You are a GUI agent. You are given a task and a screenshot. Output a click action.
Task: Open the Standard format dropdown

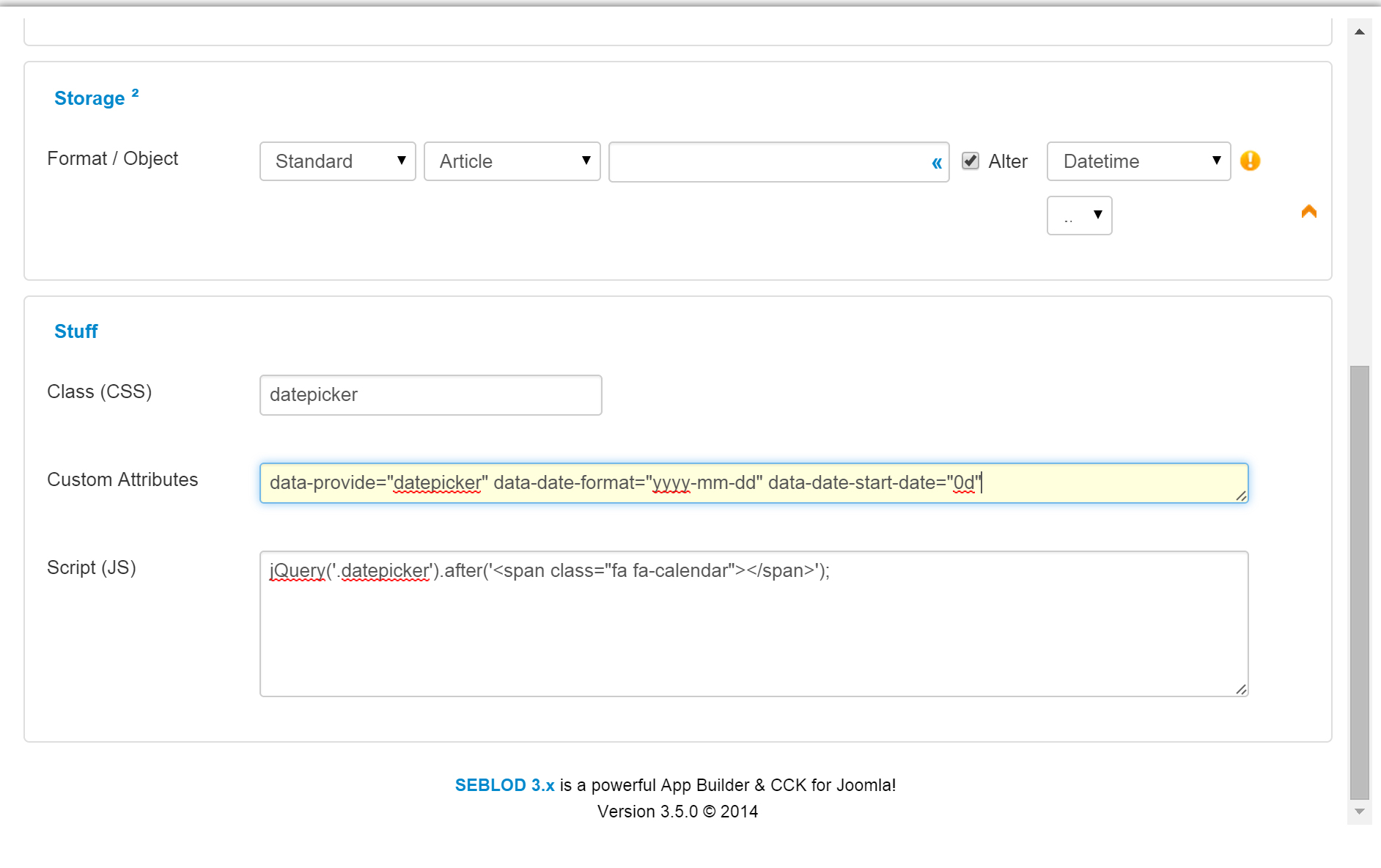337,161
